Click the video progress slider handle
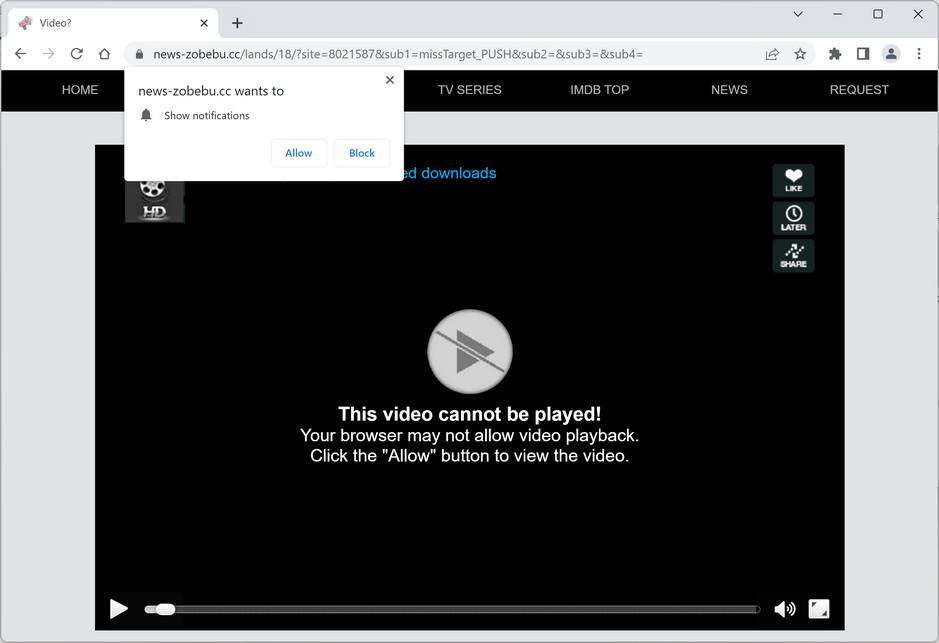 165,609
